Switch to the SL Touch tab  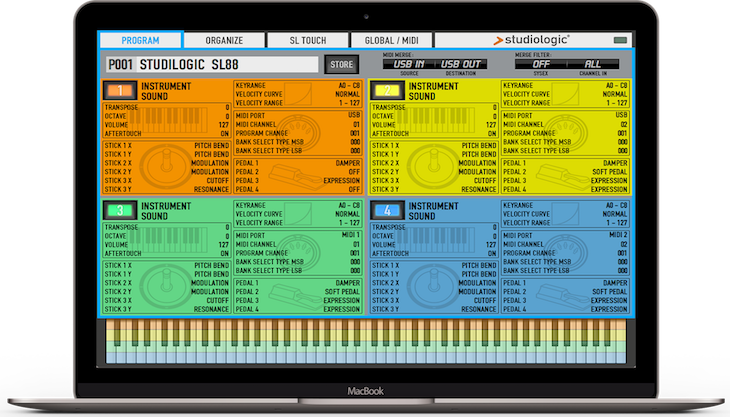tap(306, 40)
